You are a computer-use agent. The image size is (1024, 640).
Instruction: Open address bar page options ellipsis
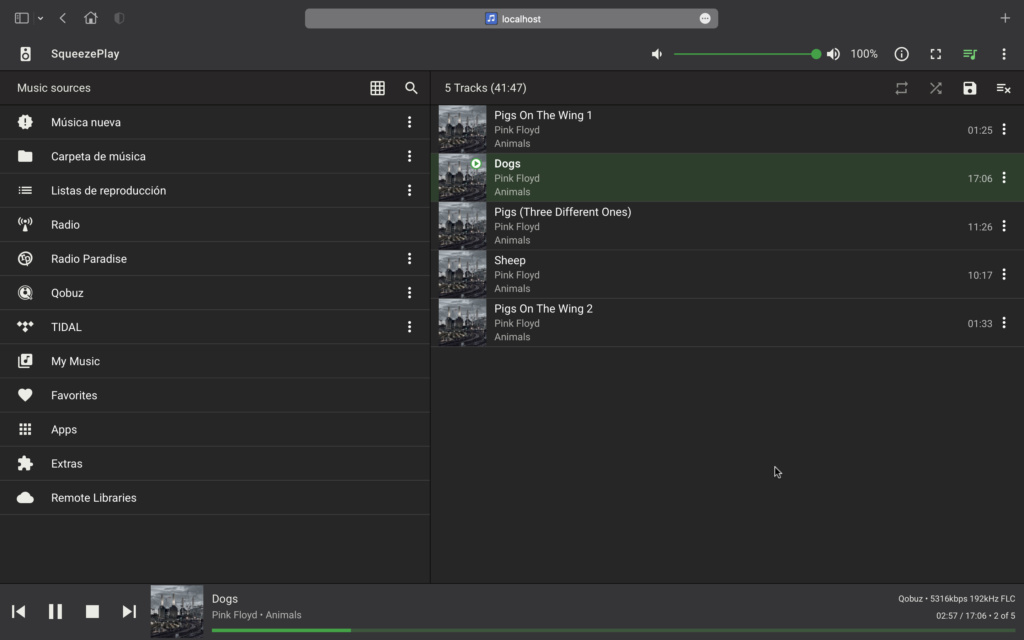click(705, 18)
